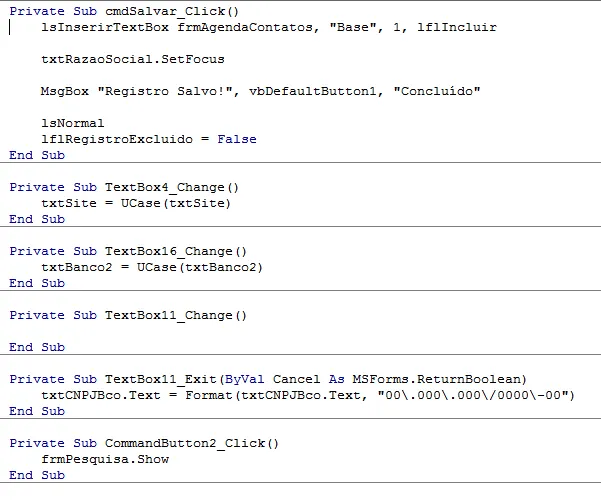Click the frmPesquisa.Show statement
The image size is (601, 500).
coord(105,459)
